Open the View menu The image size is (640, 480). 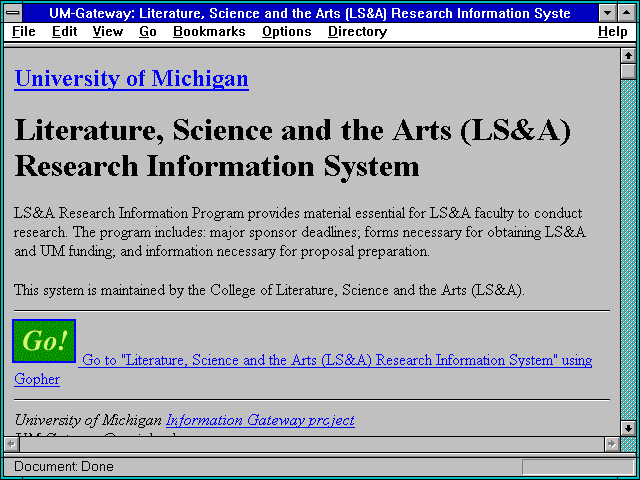pos(107,32)
